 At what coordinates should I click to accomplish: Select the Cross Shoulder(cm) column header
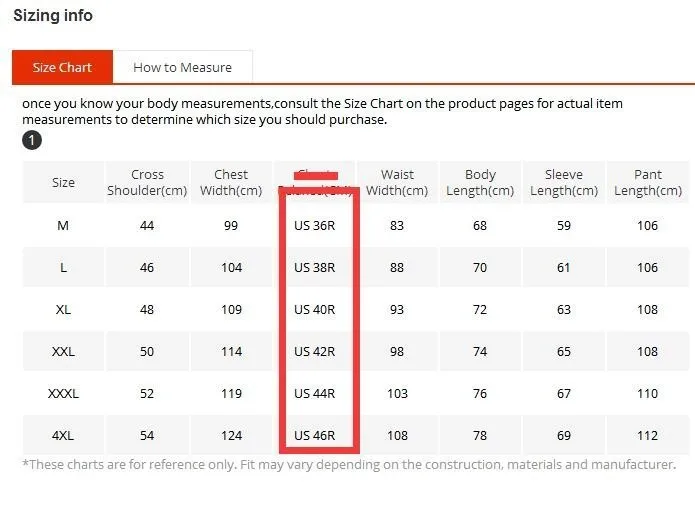(147, 183)
